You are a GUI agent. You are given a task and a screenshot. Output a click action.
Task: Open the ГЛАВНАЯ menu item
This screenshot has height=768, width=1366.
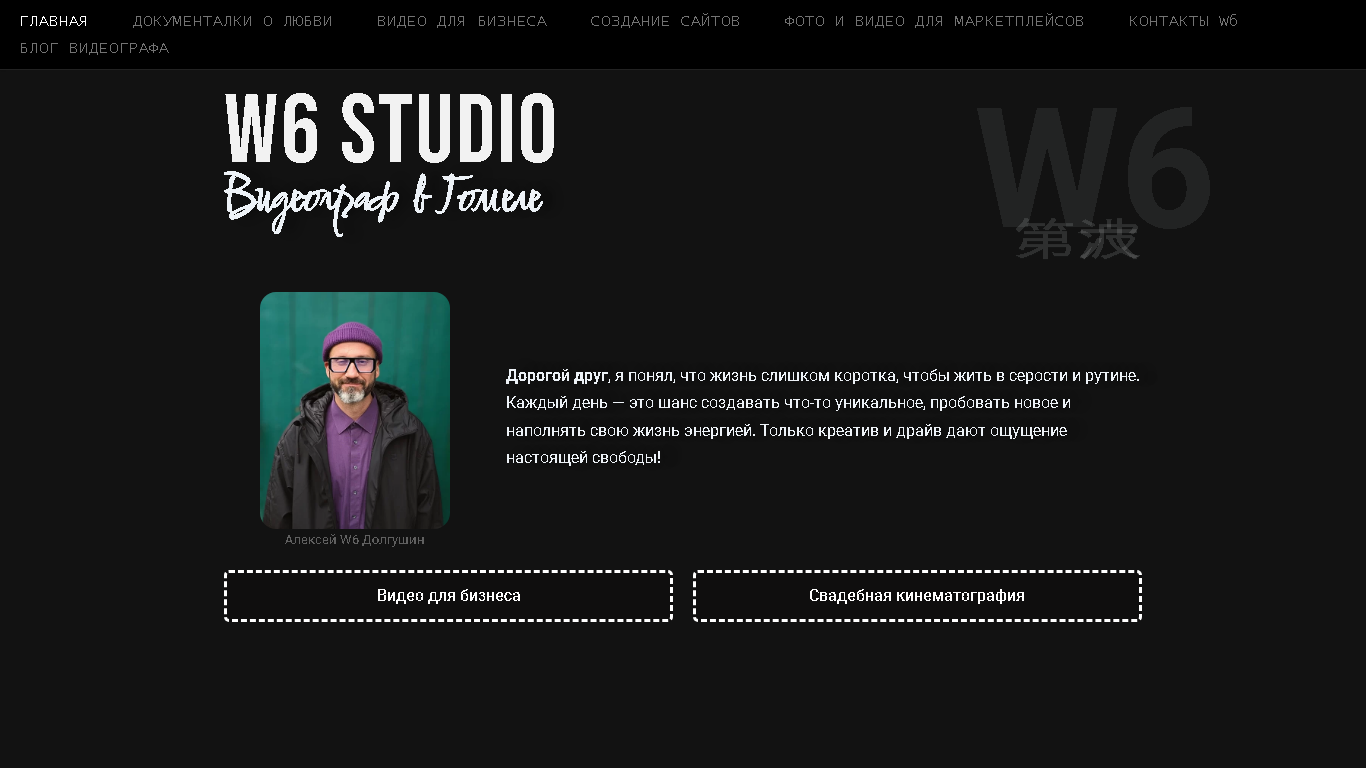coord(54,21)
